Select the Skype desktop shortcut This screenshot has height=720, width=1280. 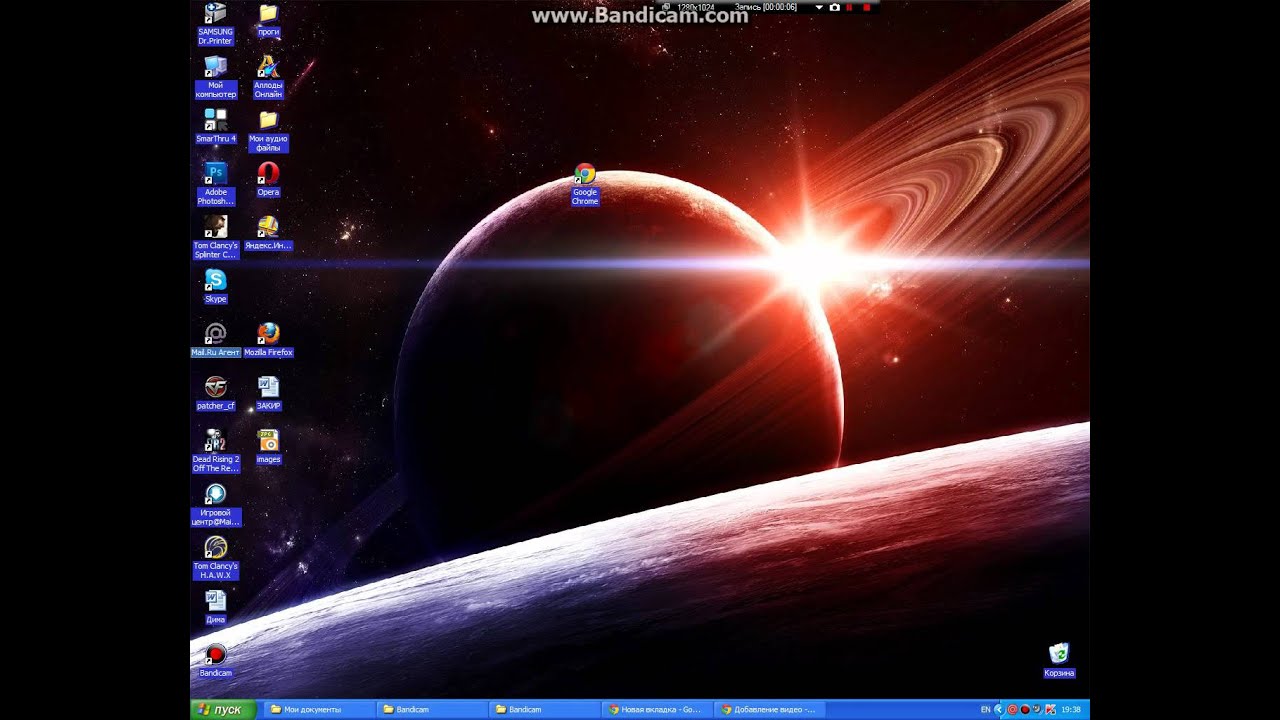(215, 287)
